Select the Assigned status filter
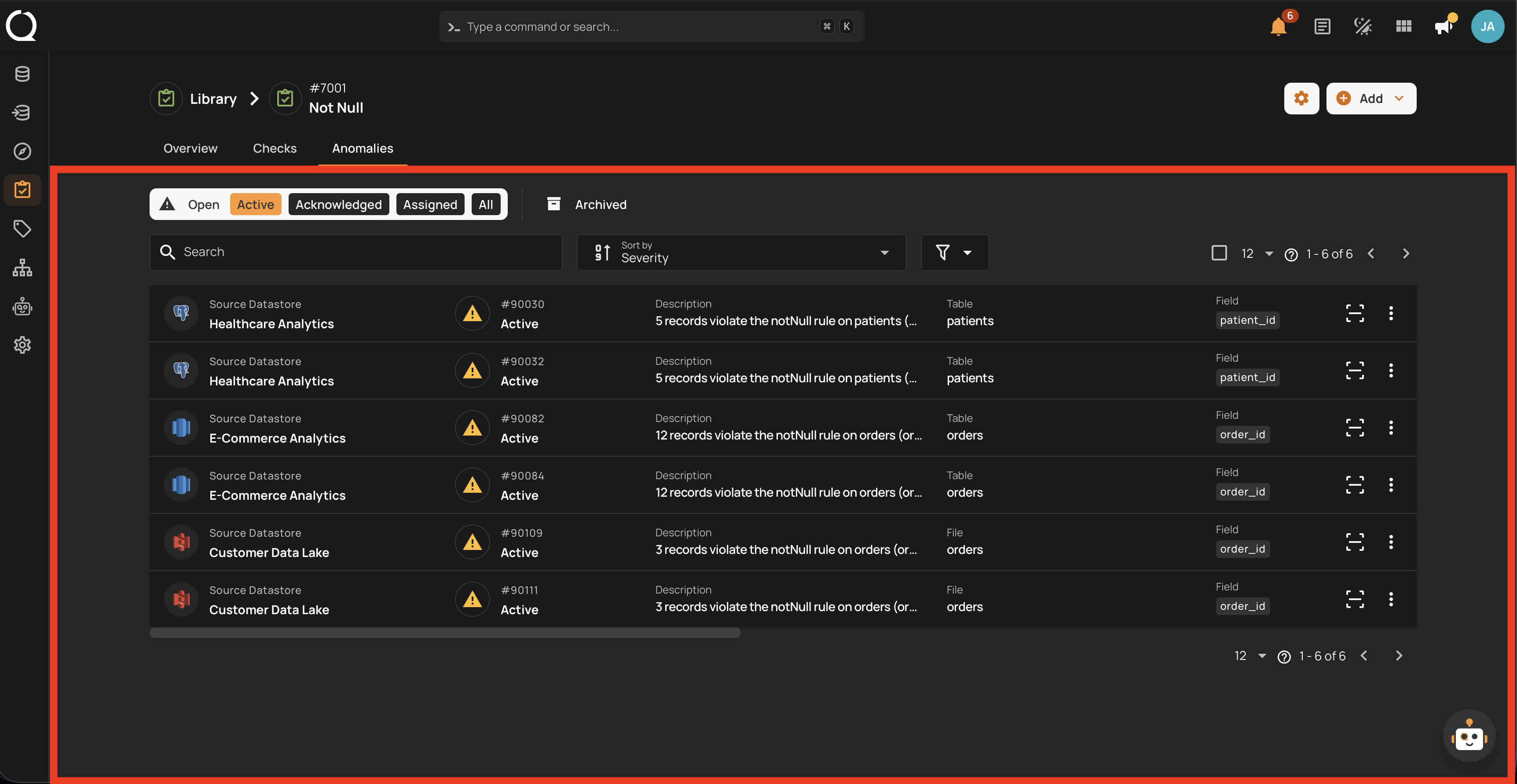 pos(430,205)
